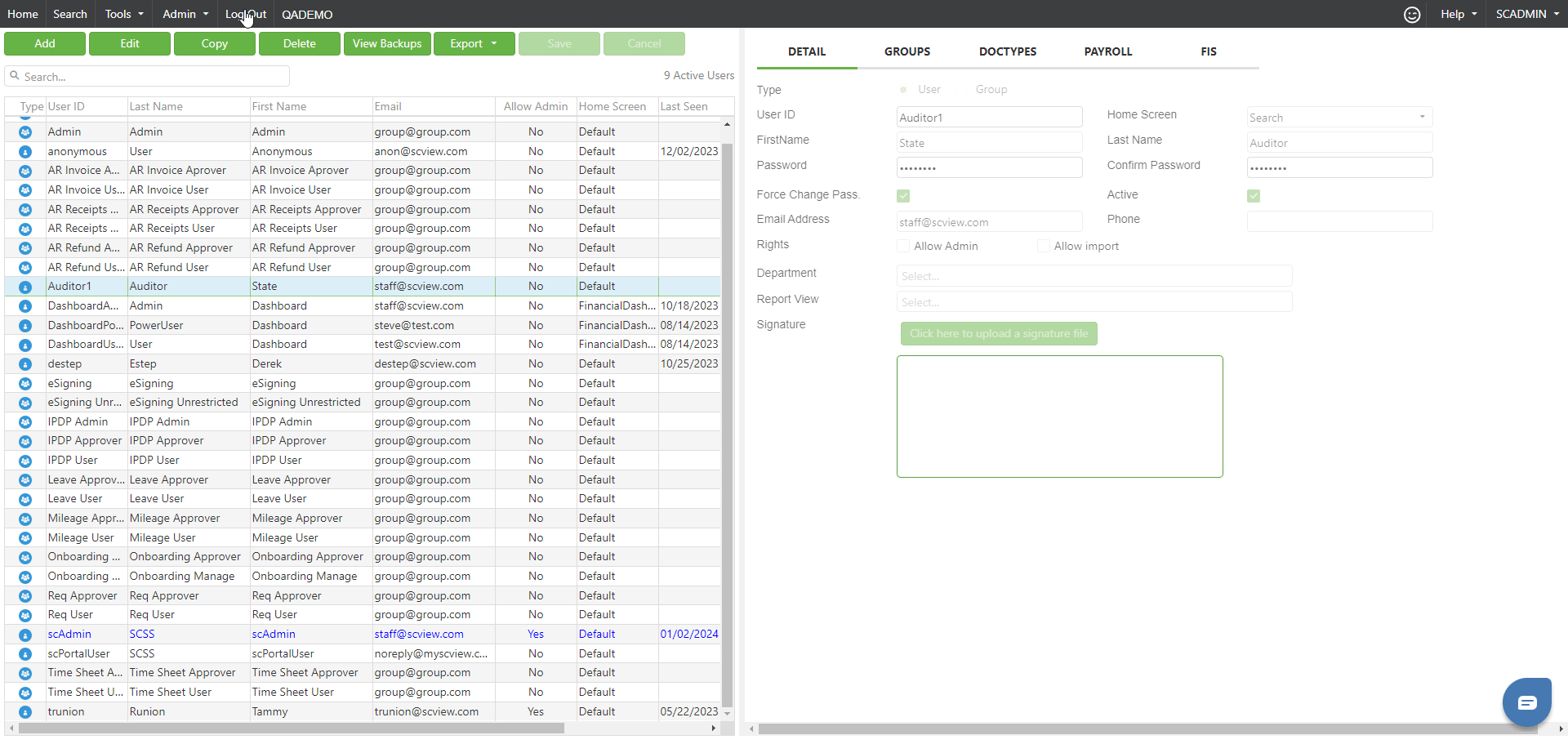Screen dimensions: 1568x744
Task: Toggle the Force Change Pass checkbox
Action: click(903, 196)
